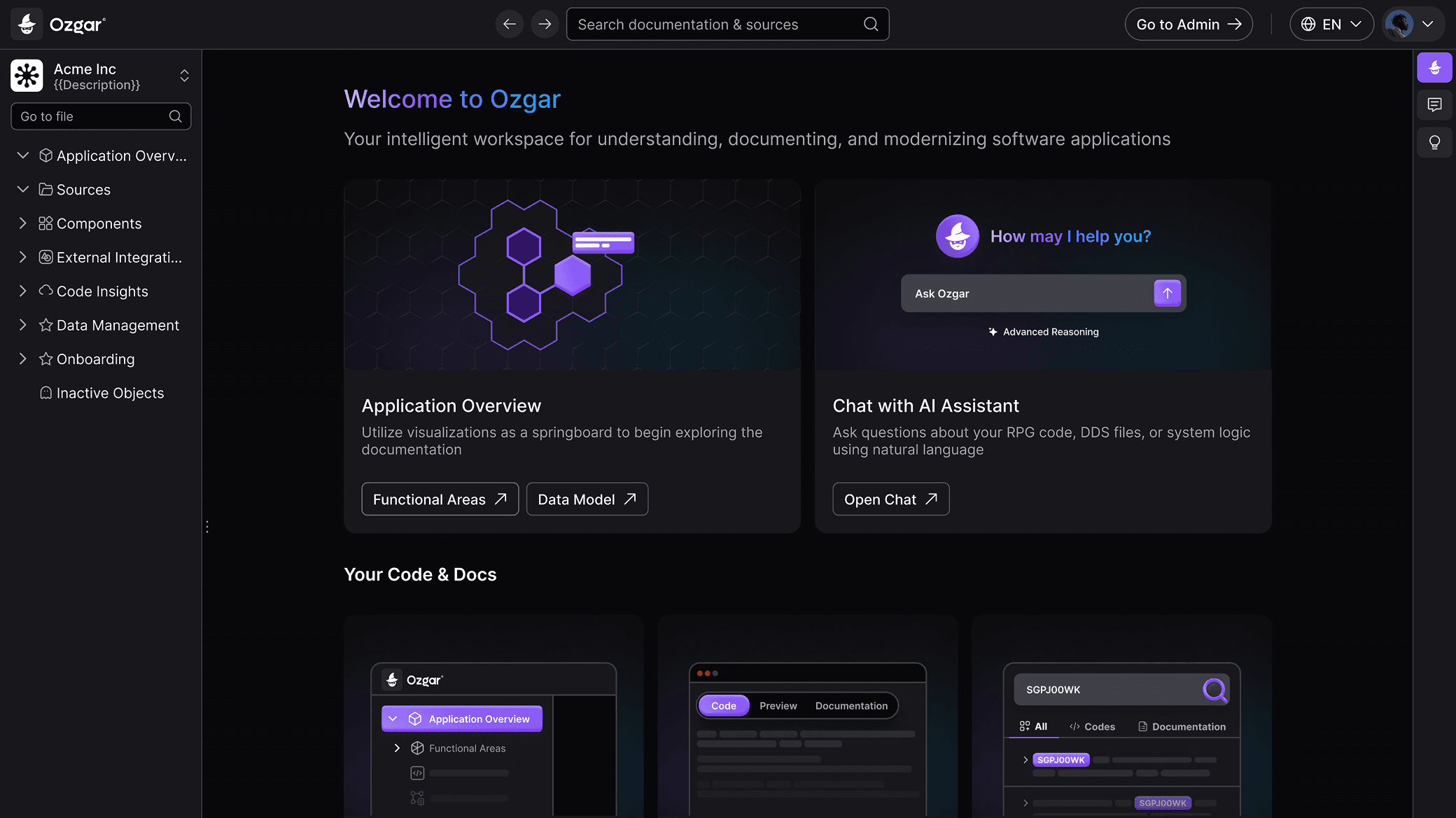Click the navigation back arrow
The image size is (1456, 818).
point(510,24)
